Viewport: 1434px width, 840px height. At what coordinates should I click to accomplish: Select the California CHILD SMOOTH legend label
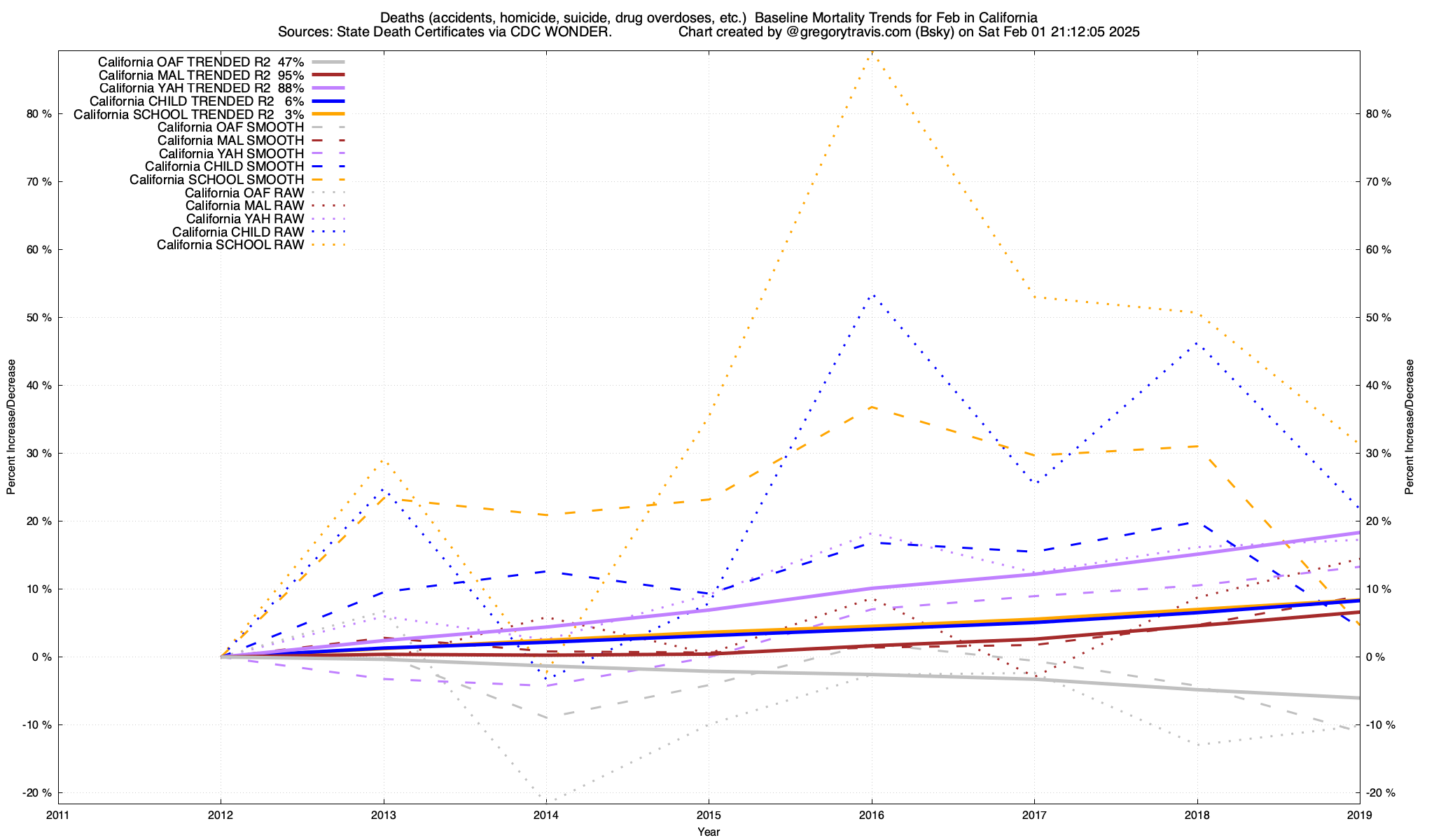[x=224, y=167]
